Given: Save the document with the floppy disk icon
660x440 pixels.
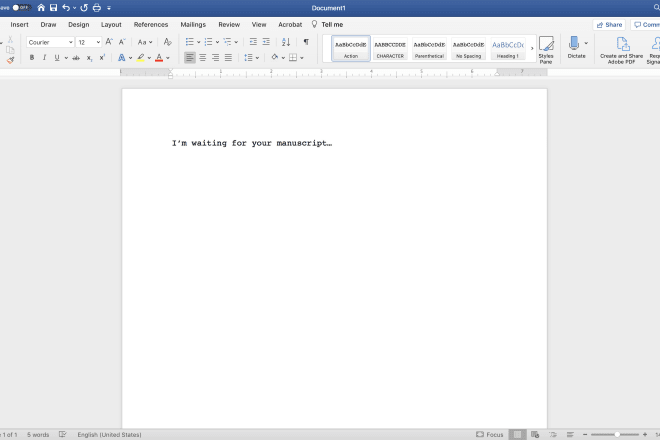Looking at the screenshot, I should (x=53, y=8).
